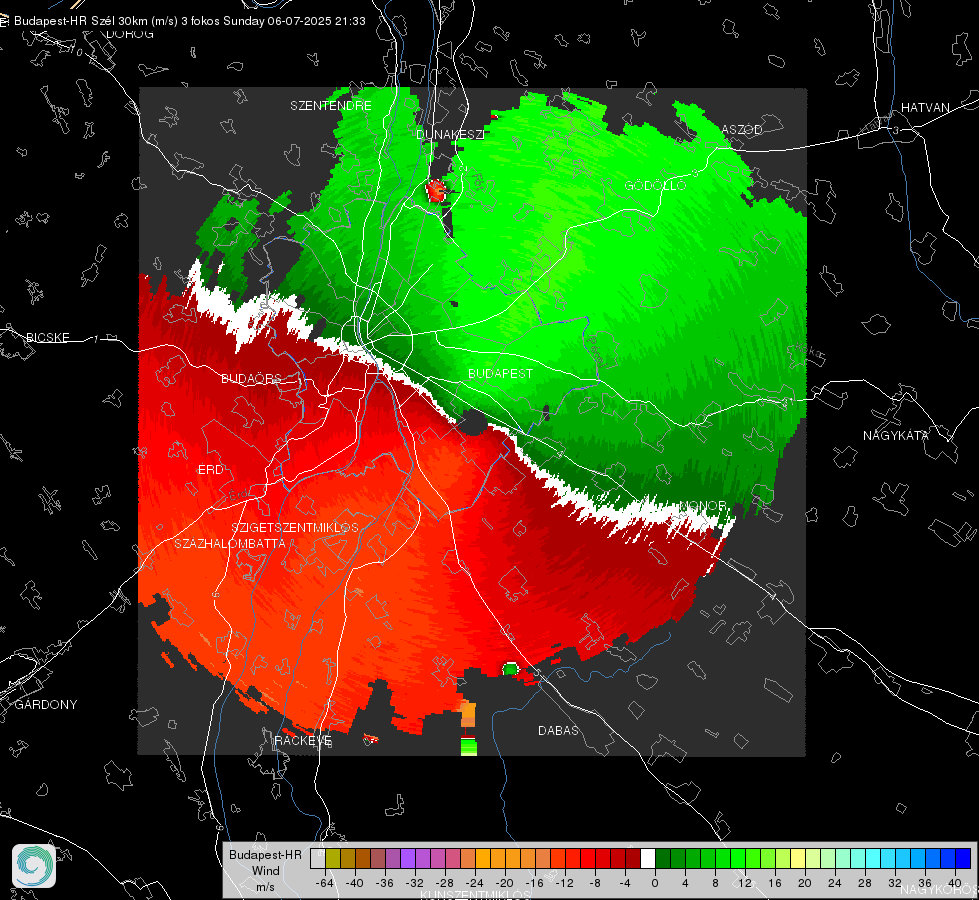Click the GÁRDONY town label

click(x=46, y=705)
